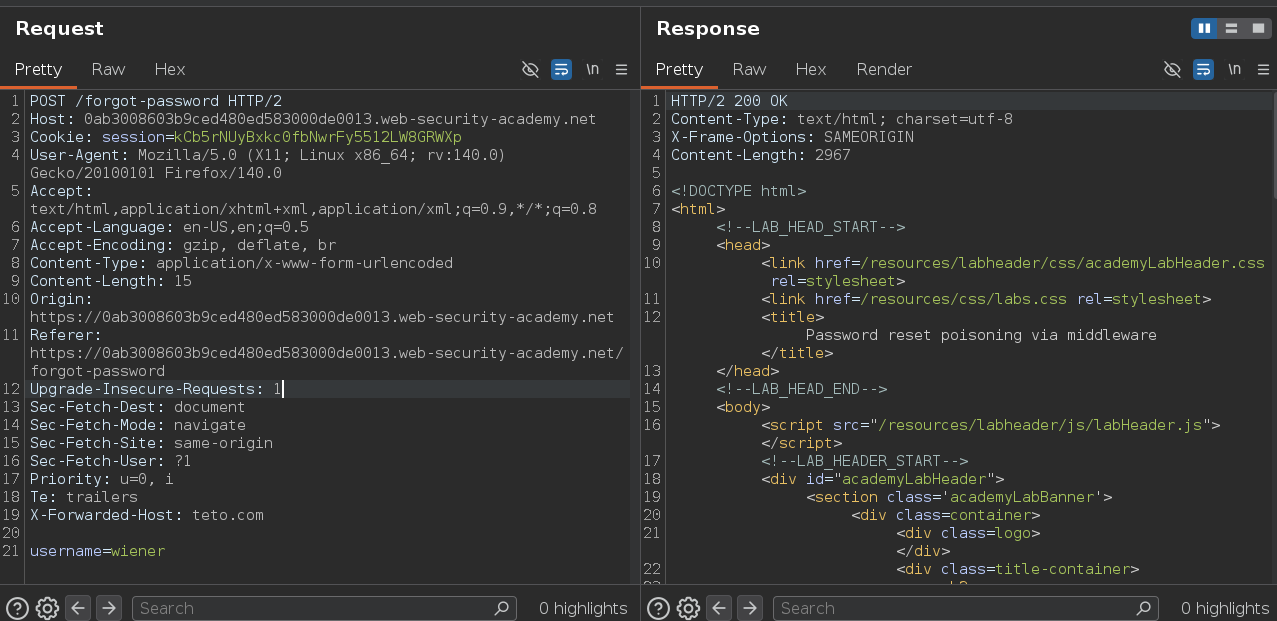Switch to Response Pretty tab

[679, 69]
